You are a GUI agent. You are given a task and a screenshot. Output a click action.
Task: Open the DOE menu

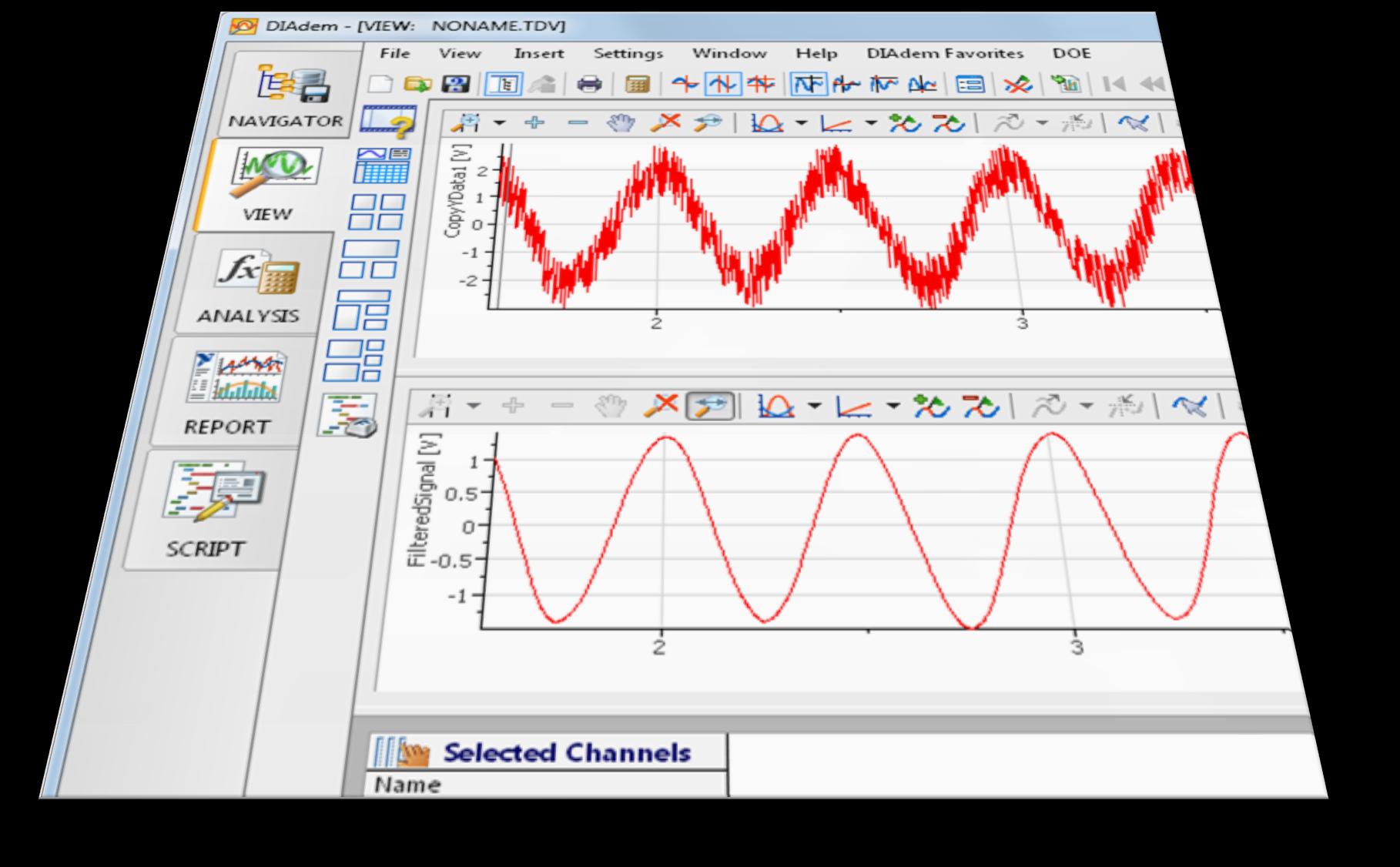click(x=1072, y=53)
